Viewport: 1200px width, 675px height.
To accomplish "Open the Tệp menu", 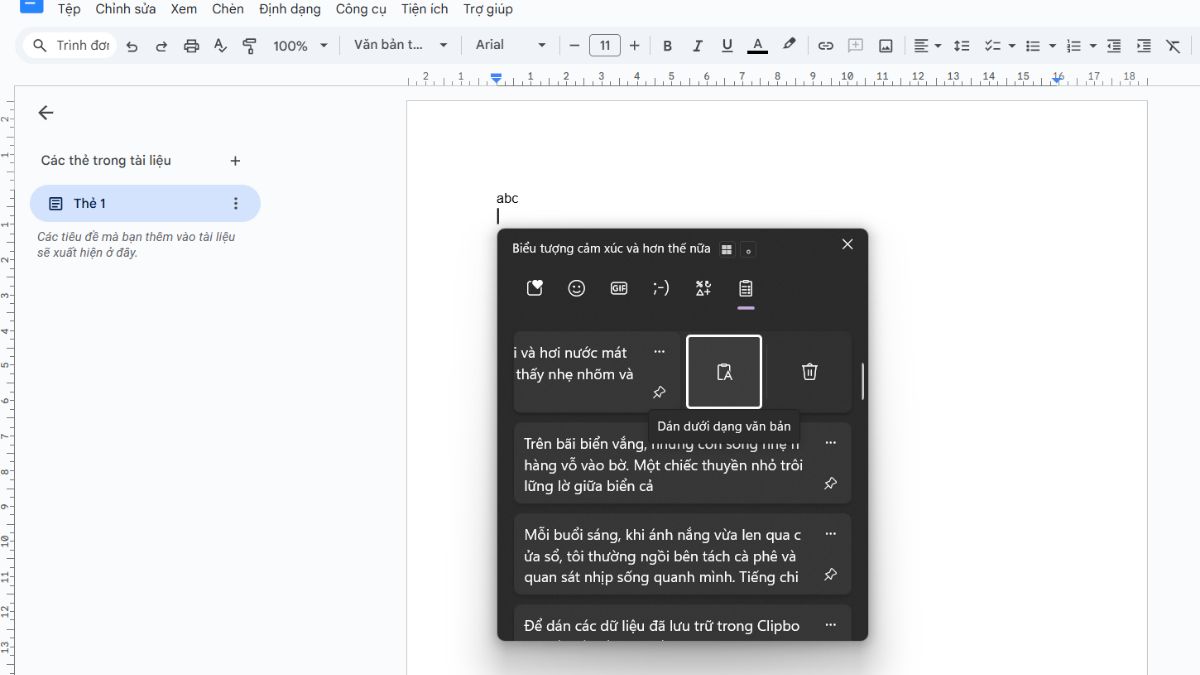I will click(69, 9).
